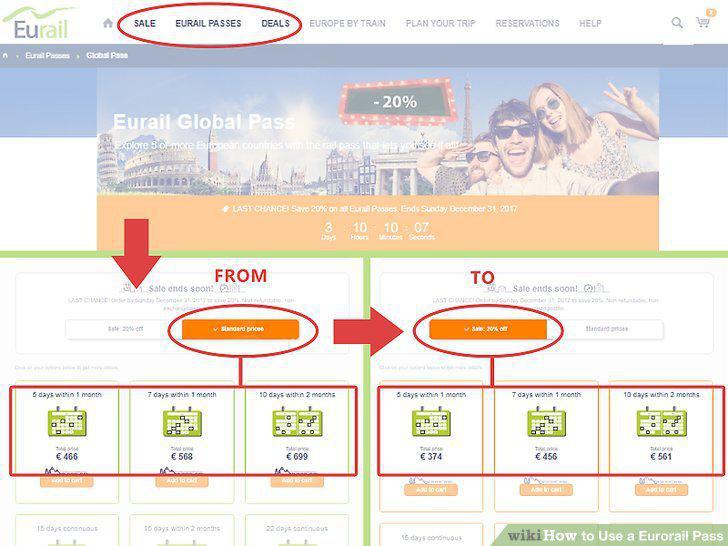
Task: Select the price € 699
Action: tap(297, 457)
